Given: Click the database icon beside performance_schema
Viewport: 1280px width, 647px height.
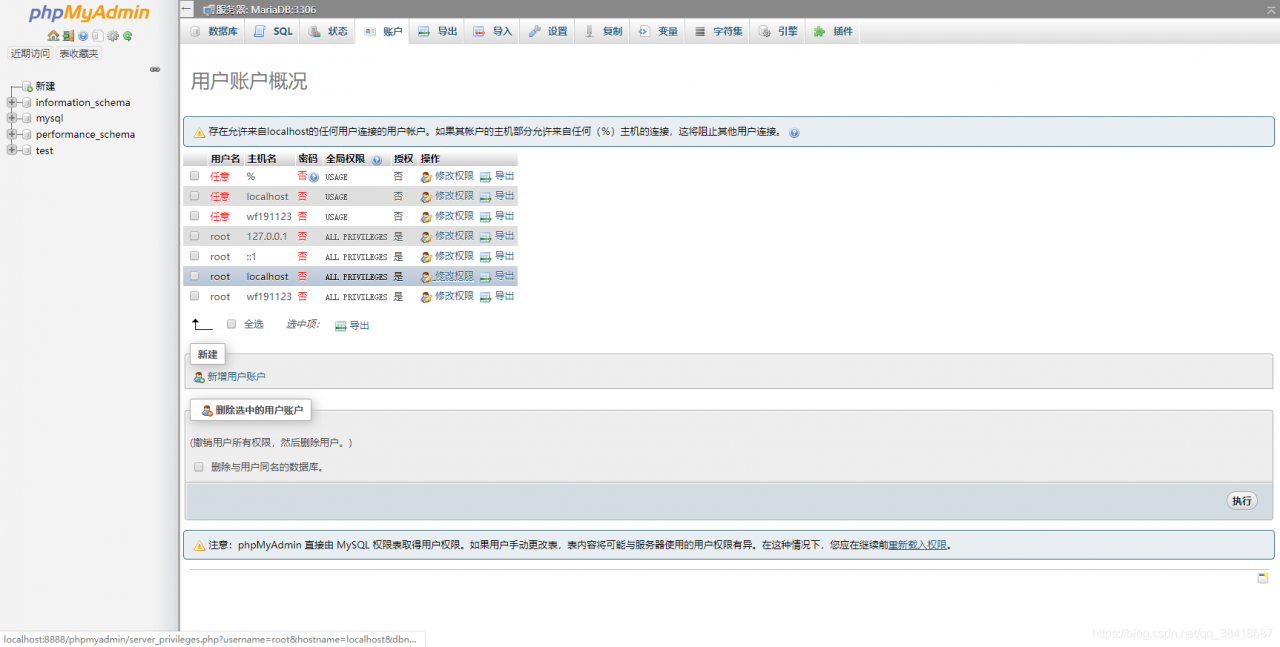Looking at the screenshot, I should click(26, 134).
